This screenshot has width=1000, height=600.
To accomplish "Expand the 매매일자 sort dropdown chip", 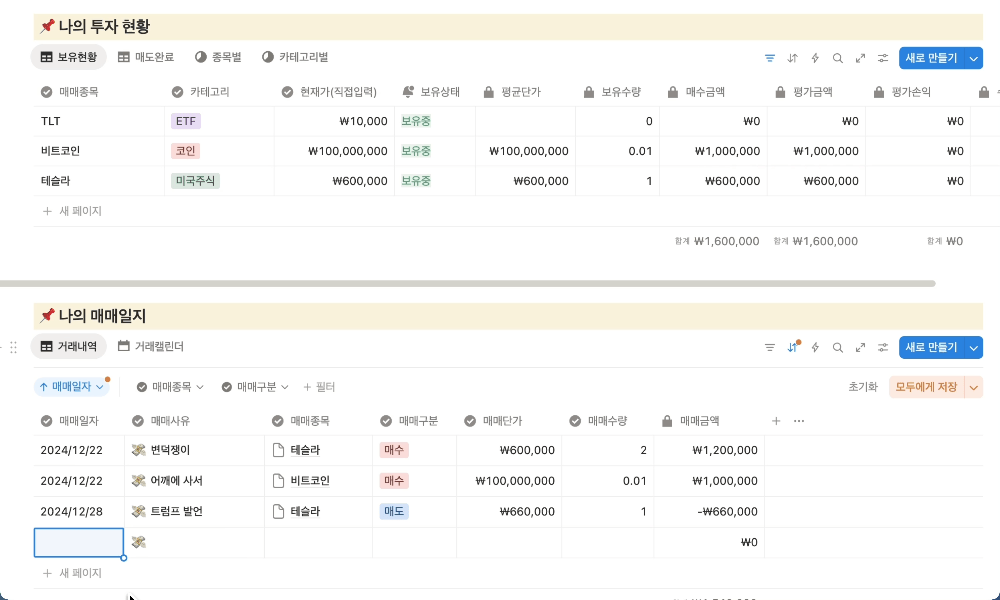I will click(x=70, y=386).
